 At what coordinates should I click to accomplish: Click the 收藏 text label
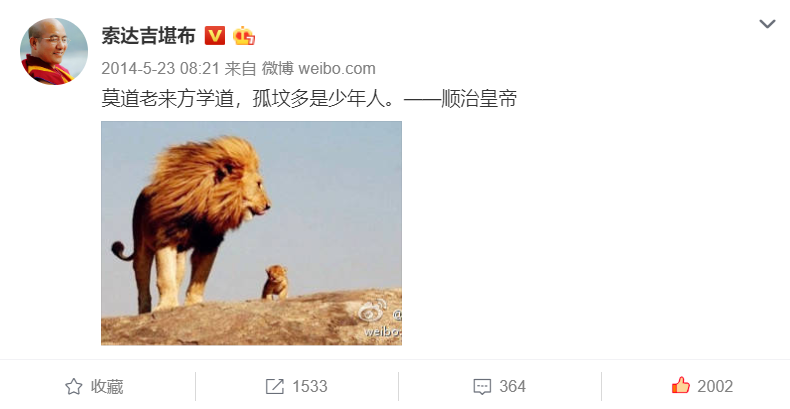point(107,386)
